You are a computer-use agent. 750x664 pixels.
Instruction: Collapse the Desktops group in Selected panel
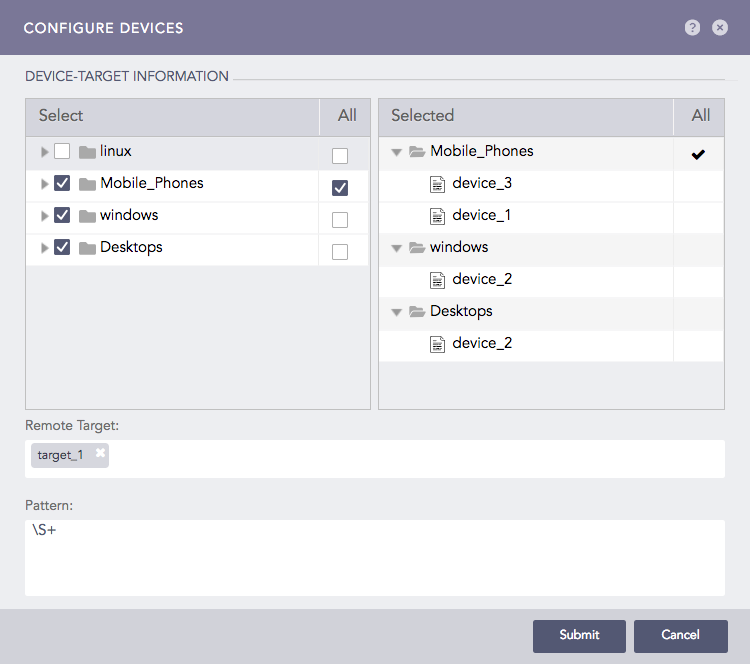tap(397, 313)
